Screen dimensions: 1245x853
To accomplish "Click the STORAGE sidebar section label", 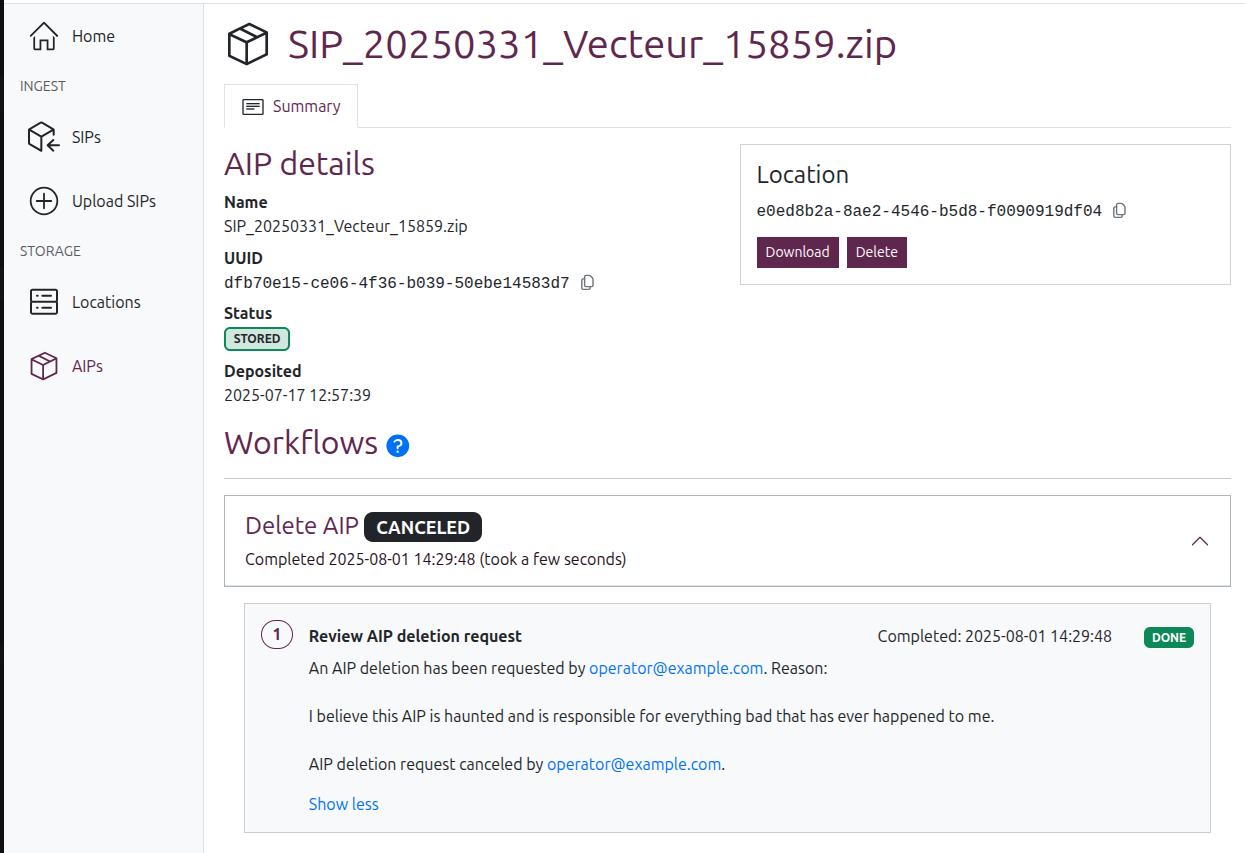I will [x=50, y=251].
